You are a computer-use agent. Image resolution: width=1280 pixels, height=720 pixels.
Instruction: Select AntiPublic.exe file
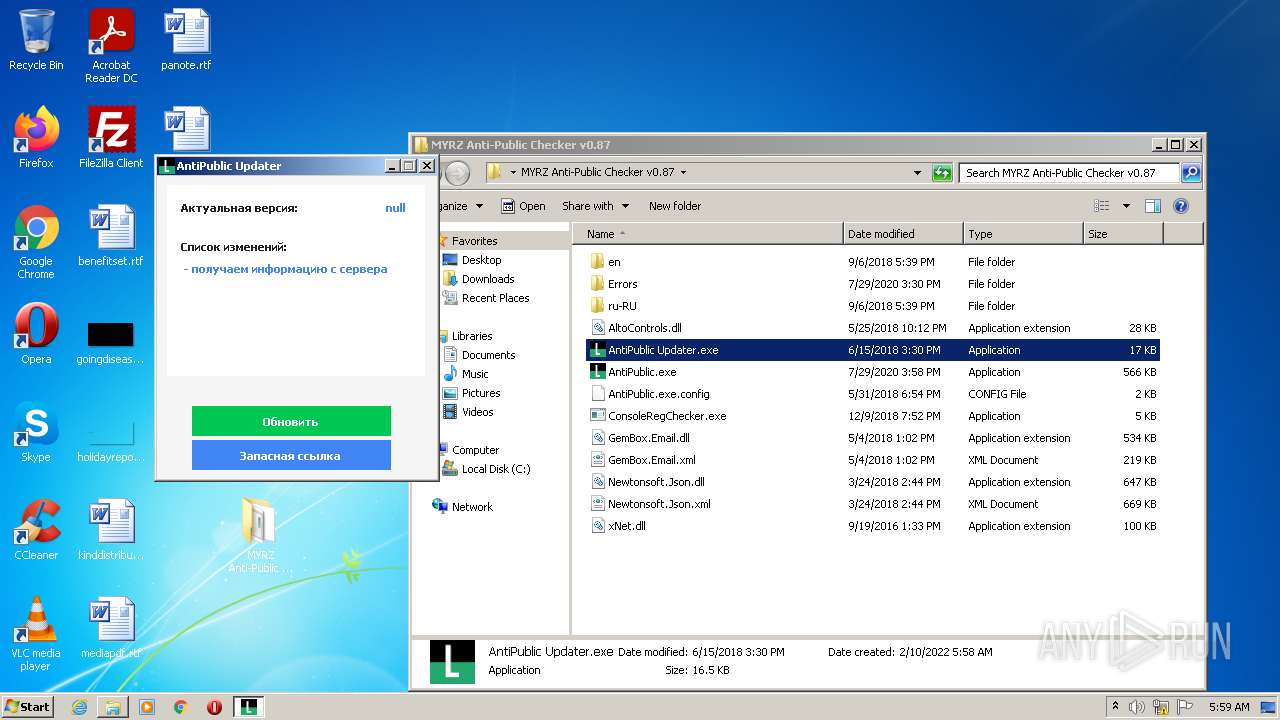click(x=873, y=372)
